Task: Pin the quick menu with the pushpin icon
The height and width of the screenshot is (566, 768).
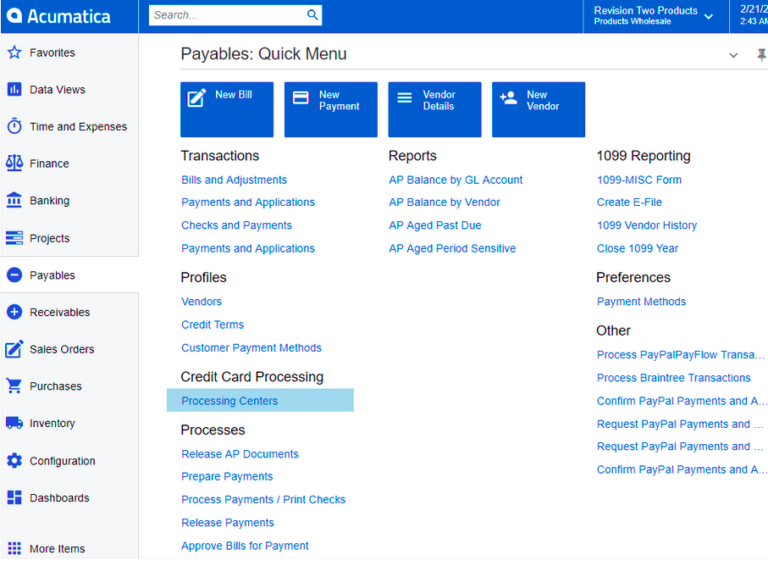Action: click(761, 55)
